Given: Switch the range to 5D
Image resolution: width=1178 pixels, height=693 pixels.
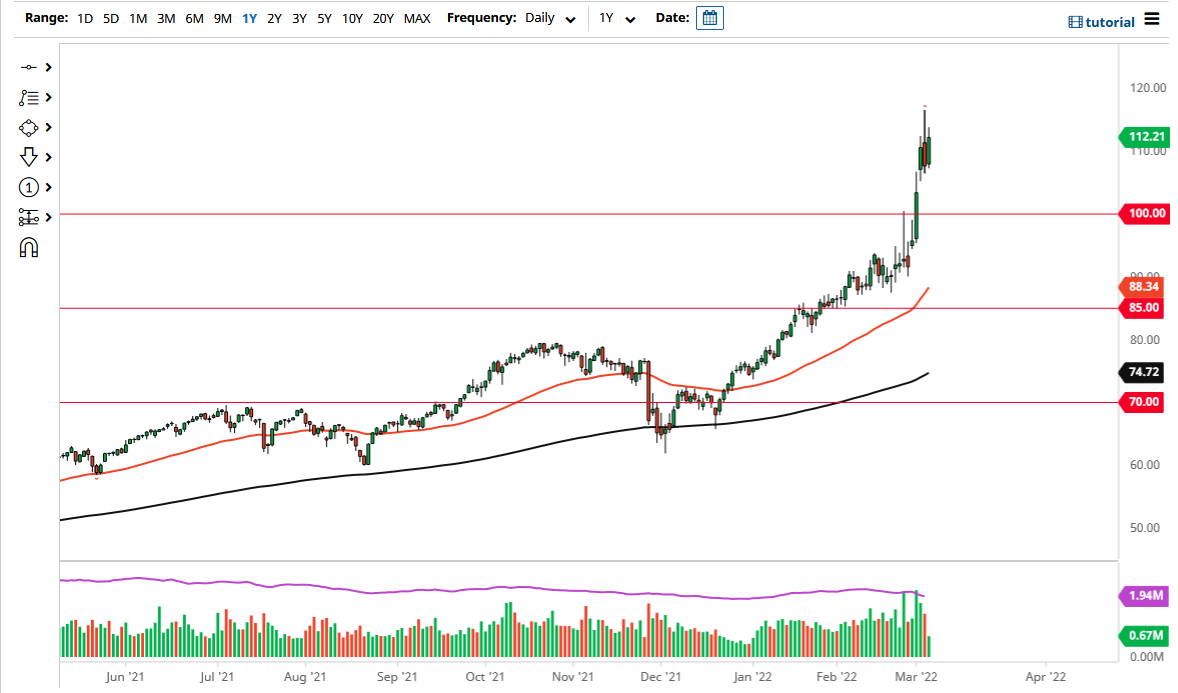Looking at the screenshot, I should point(110,18).
